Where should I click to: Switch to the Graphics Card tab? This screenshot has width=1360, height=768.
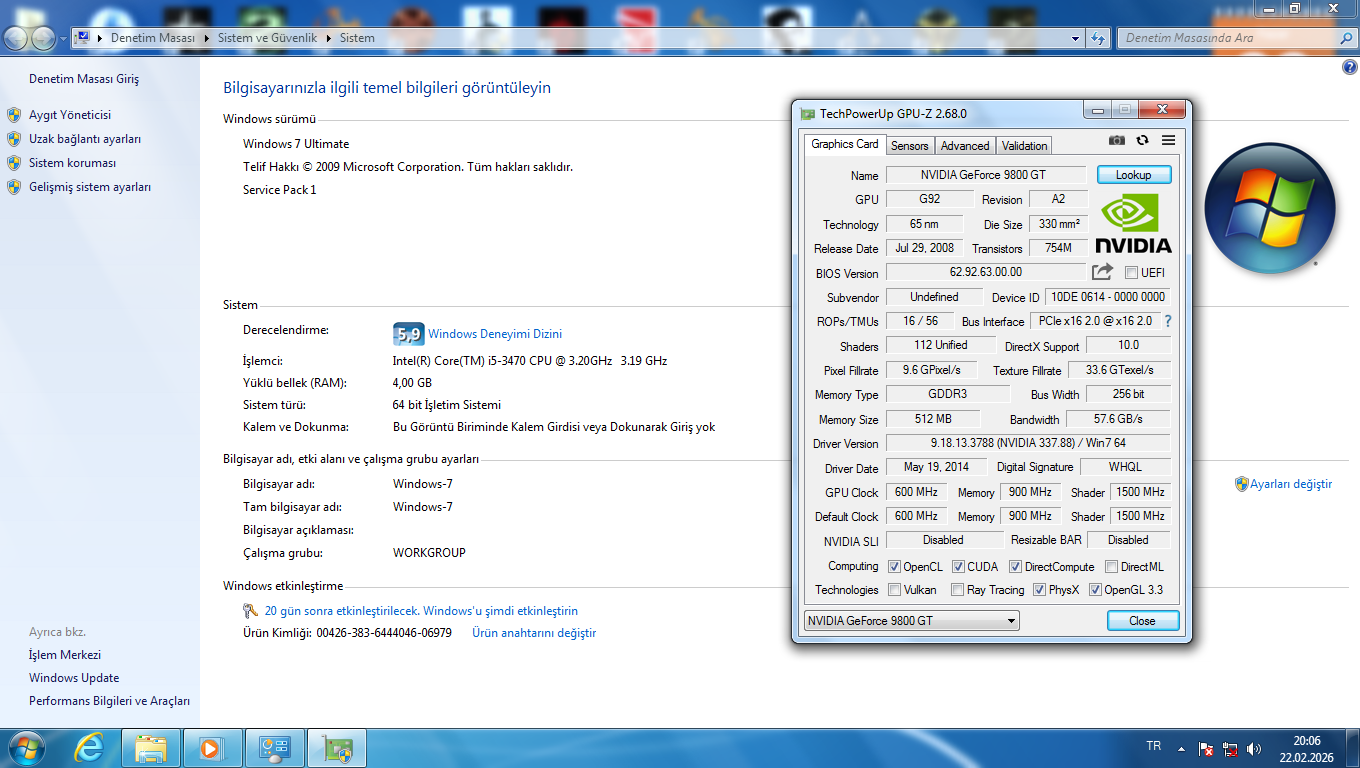(x=845, y=144)
